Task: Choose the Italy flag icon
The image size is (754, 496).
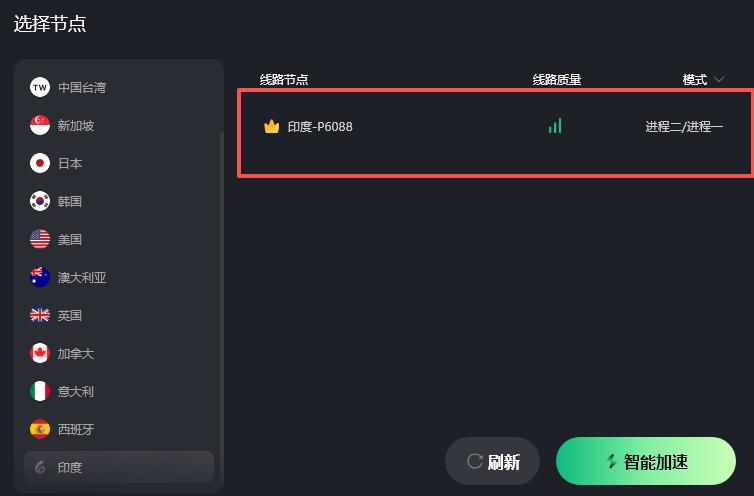Action: coord(40,391)
